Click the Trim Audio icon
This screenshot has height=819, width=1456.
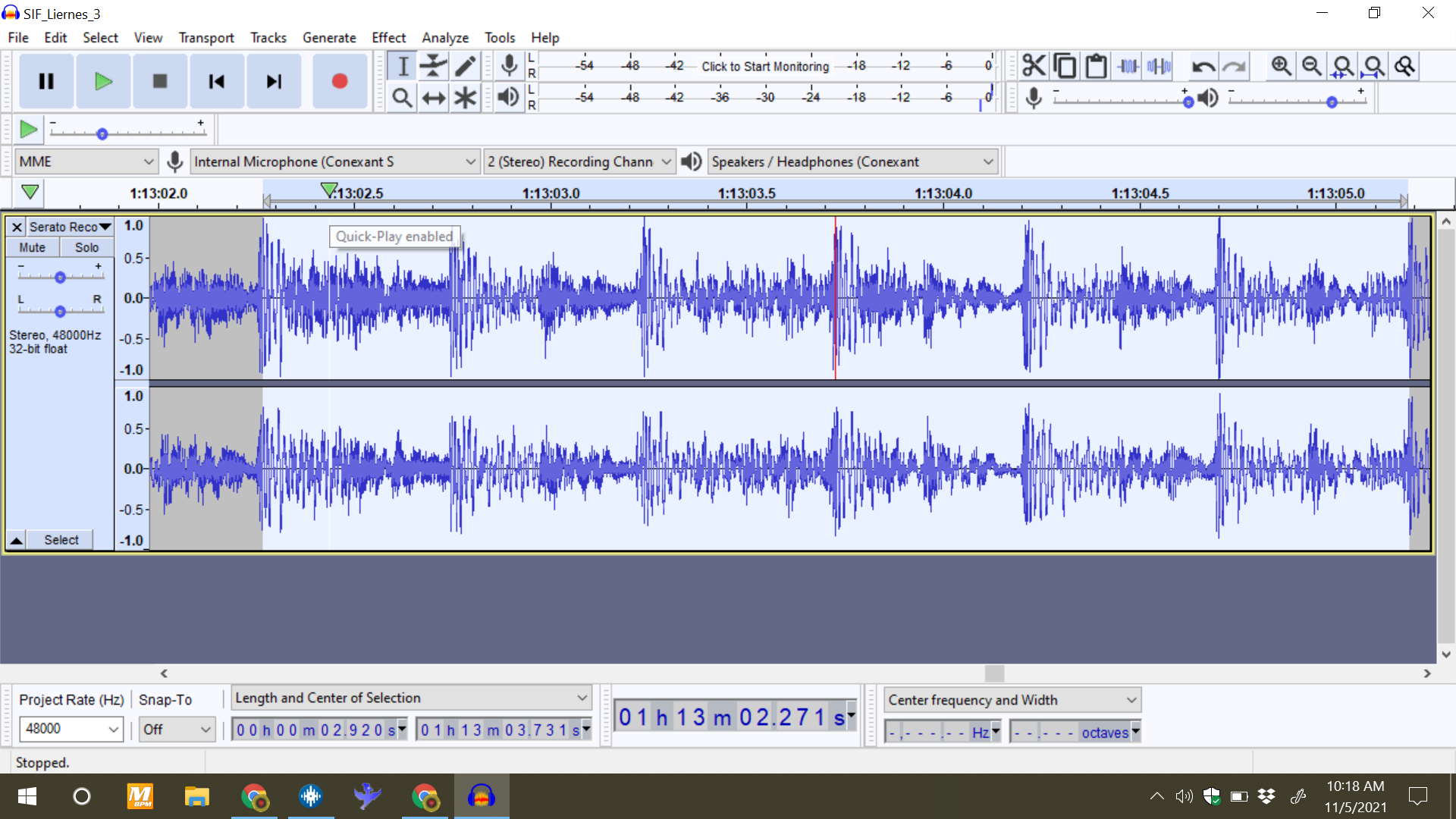click(x=1128, y=65)
